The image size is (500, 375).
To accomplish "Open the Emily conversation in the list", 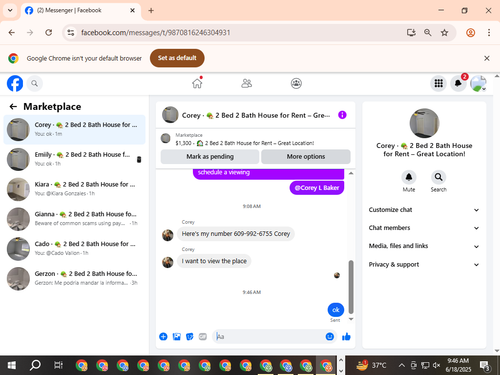I will click(74, 159).
